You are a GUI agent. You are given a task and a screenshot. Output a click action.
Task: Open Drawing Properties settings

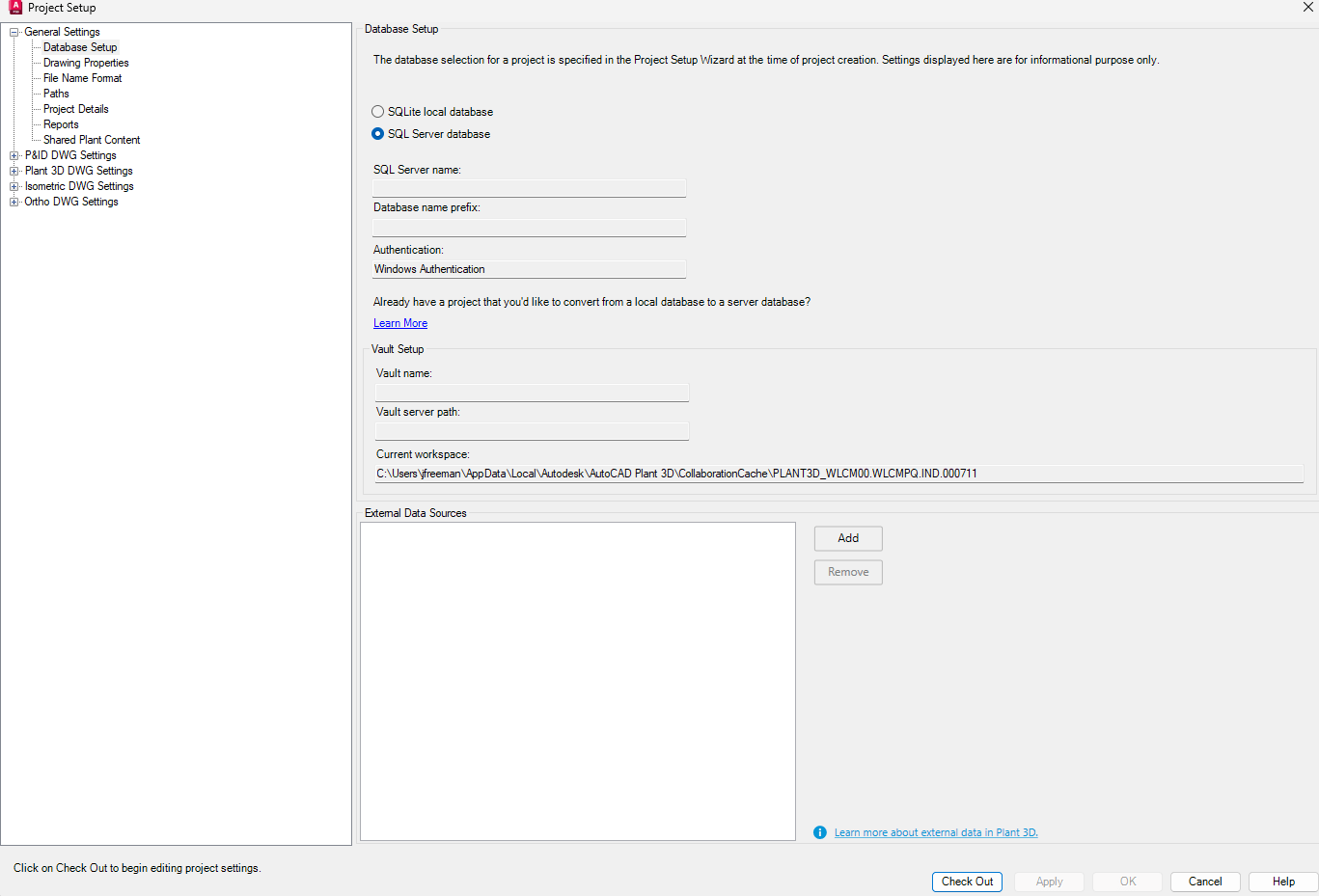[x=85, y=62]
